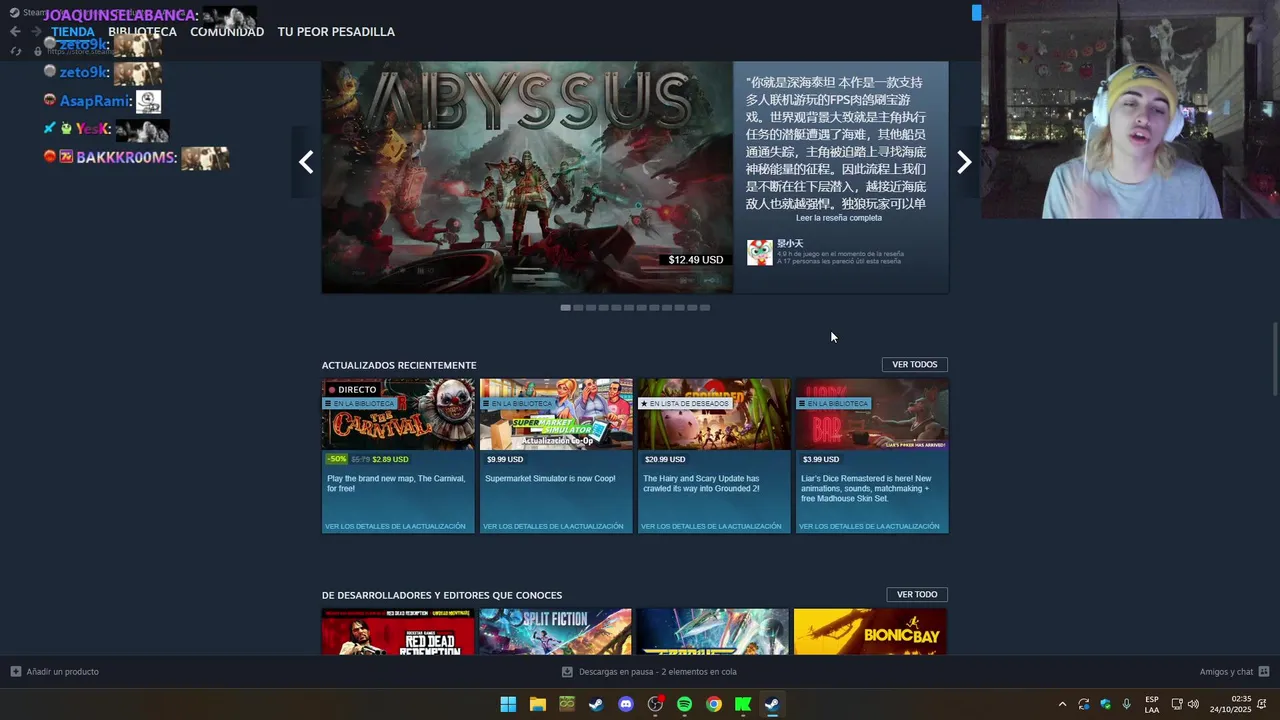The image size is (1280, 720).
Task: Open the green Kick app in taskbar
Action: 743,704
